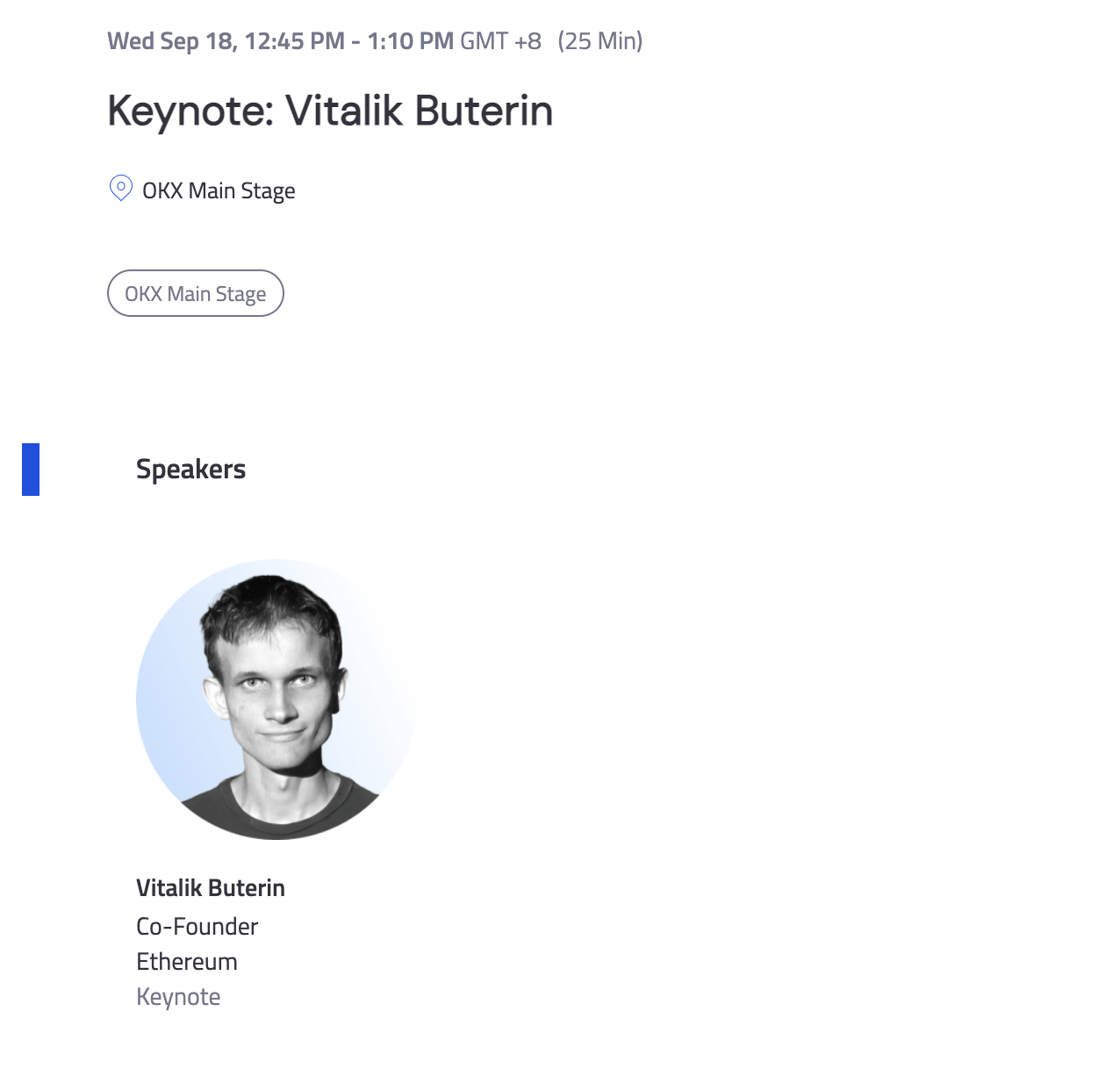The image size is (1120, 1076).
Task: Click the Co-Founder title text
Action: (x=197, y=927)
